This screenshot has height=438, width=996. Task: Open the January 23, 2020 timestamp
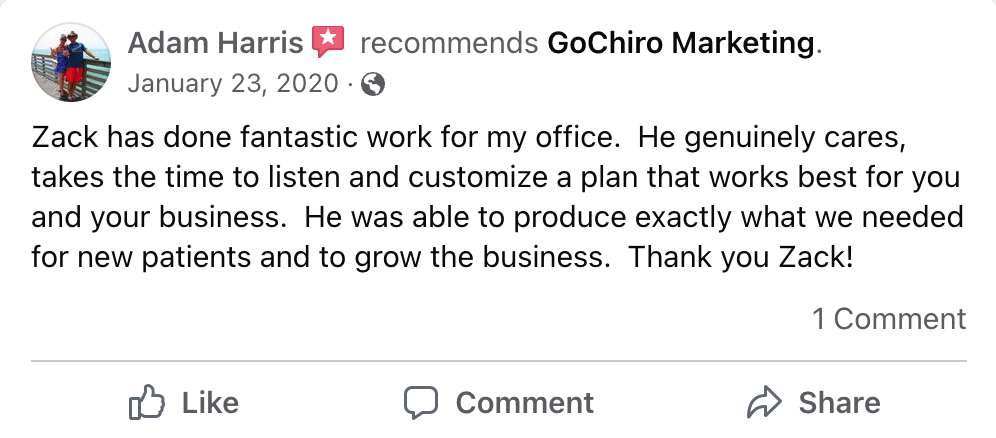(x=233, y=84)
